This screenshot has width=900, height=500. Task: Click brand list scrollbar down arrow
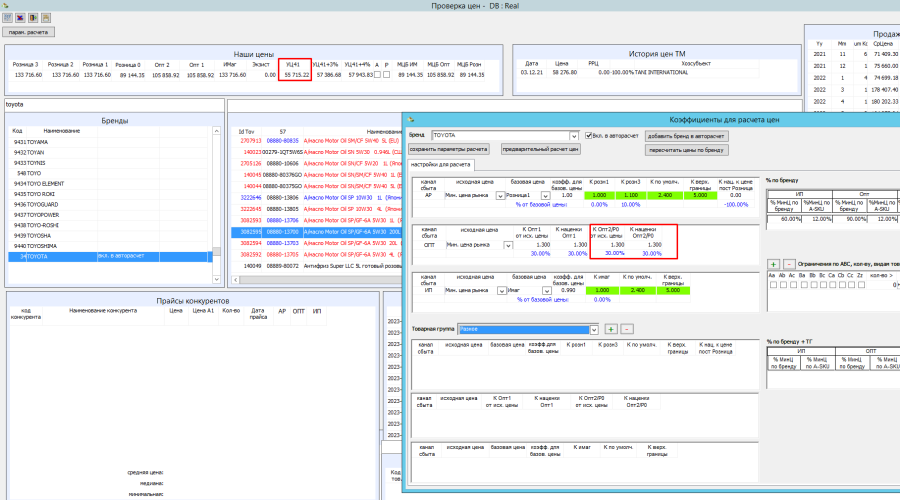[216, 280]
